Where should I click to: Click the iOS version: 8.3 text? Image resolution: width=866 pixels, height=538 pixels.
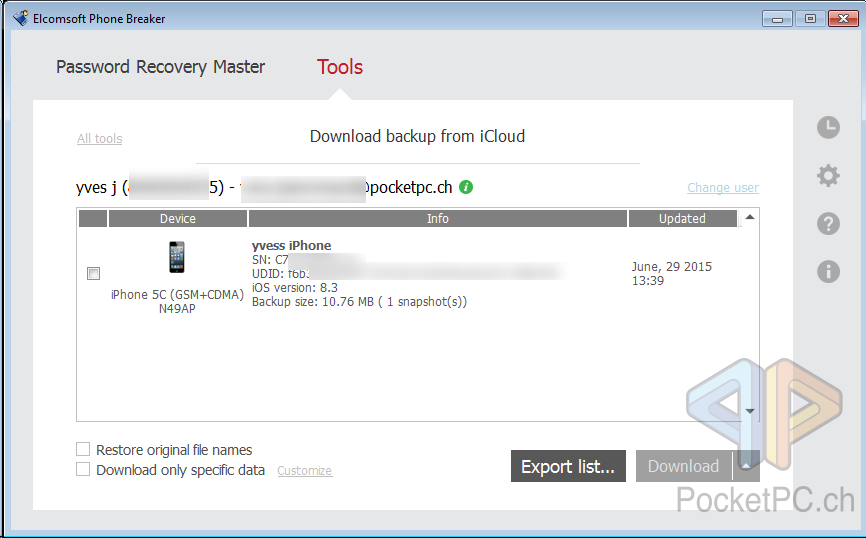(295, 288)
